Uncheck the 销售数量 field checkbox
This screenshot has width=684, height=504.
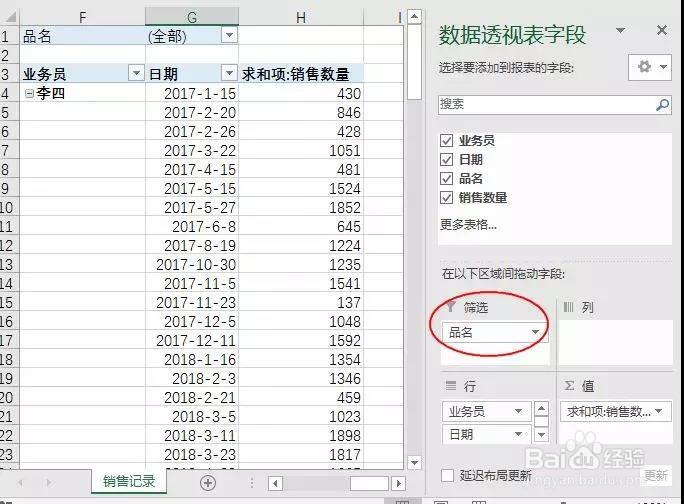point(446,198)
